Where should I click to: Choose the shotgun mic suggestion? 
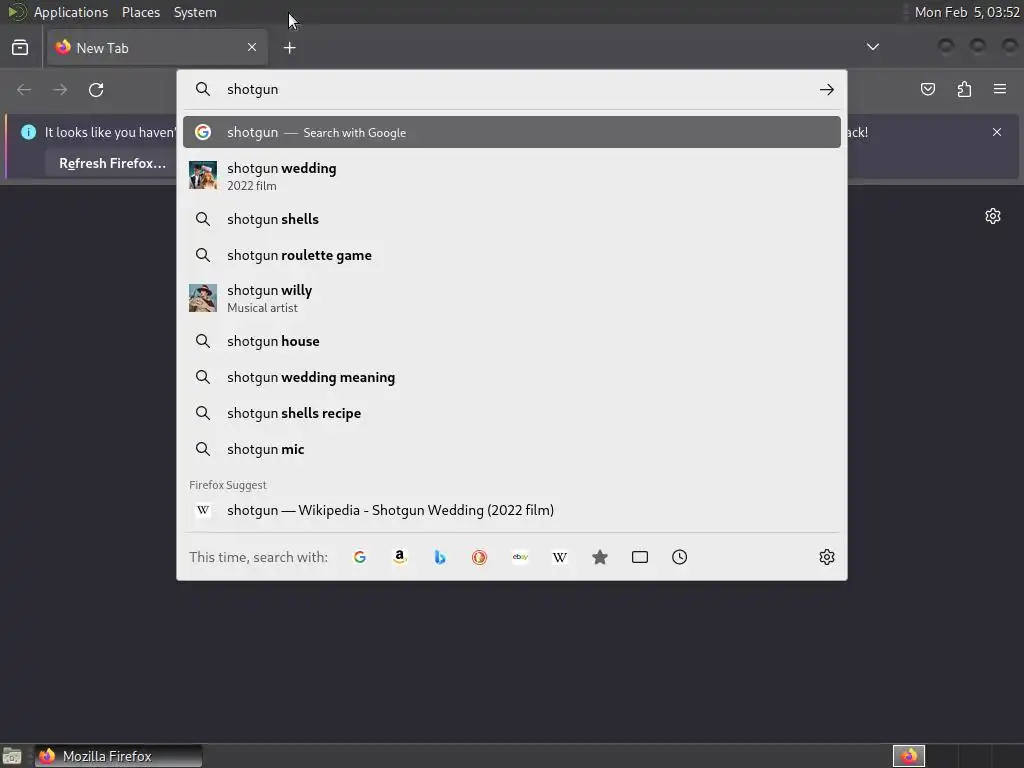click(x=512, y=449)
